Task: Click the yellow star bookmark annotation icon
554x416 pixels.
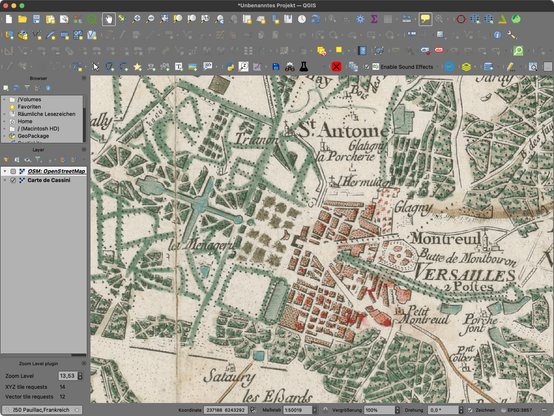Action: coord(137,66)
